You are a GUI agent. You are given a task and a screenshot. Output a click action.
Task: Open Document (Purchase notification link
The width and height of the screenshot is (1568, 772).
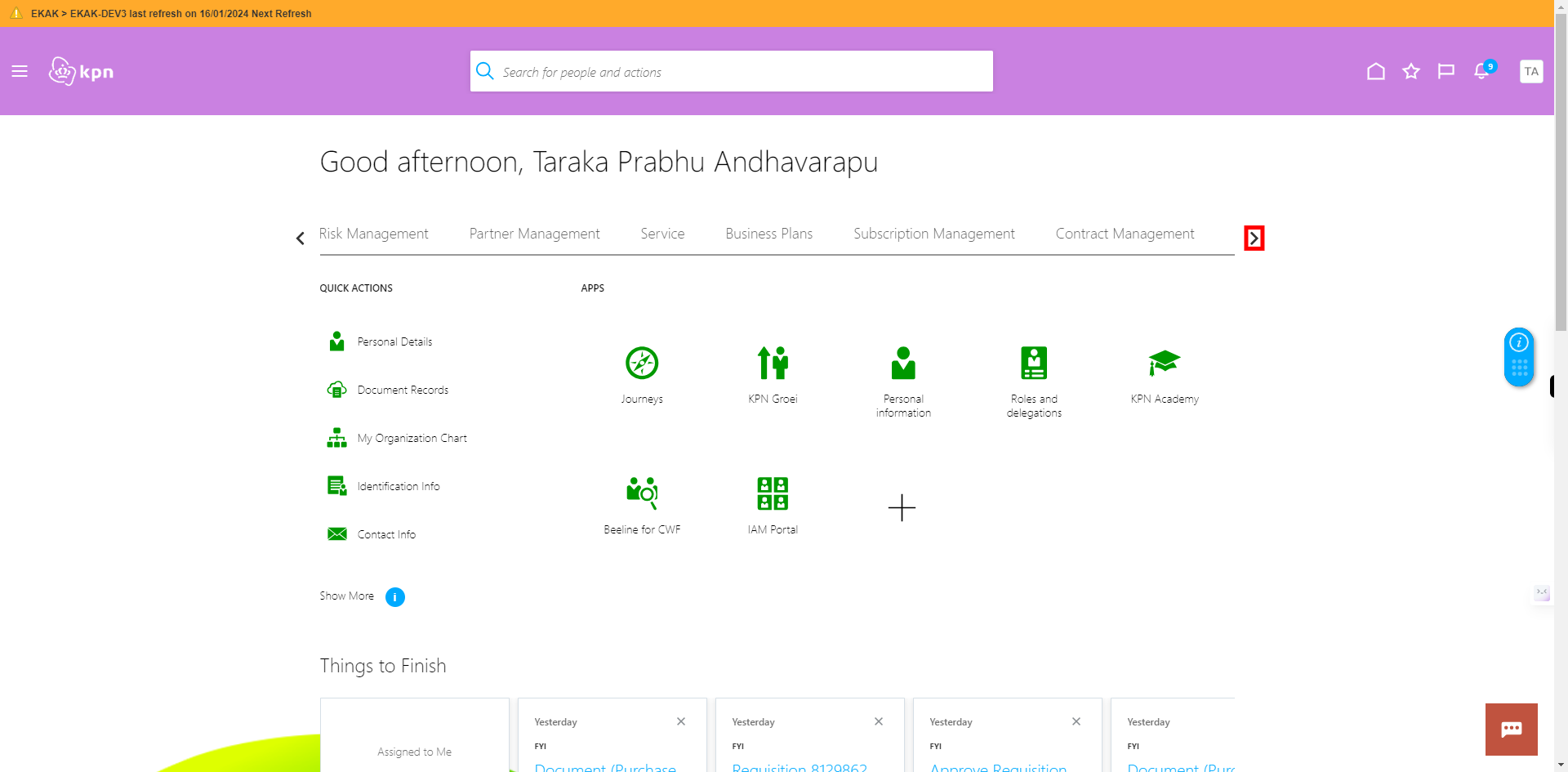(x=605, y=767)
